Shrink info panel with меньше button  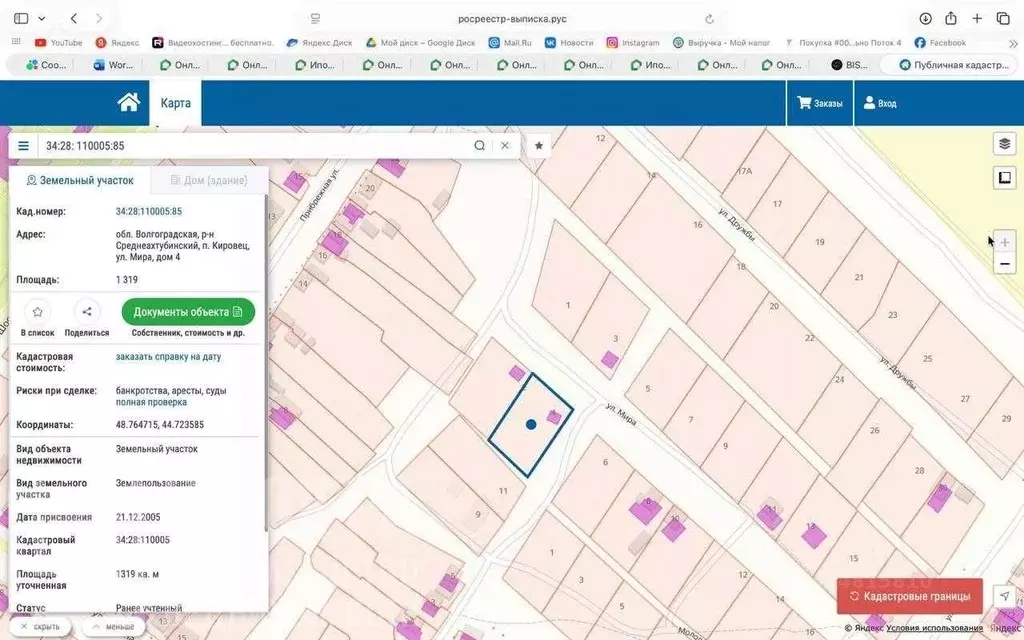pyautogui.click(x=112, y=627)
